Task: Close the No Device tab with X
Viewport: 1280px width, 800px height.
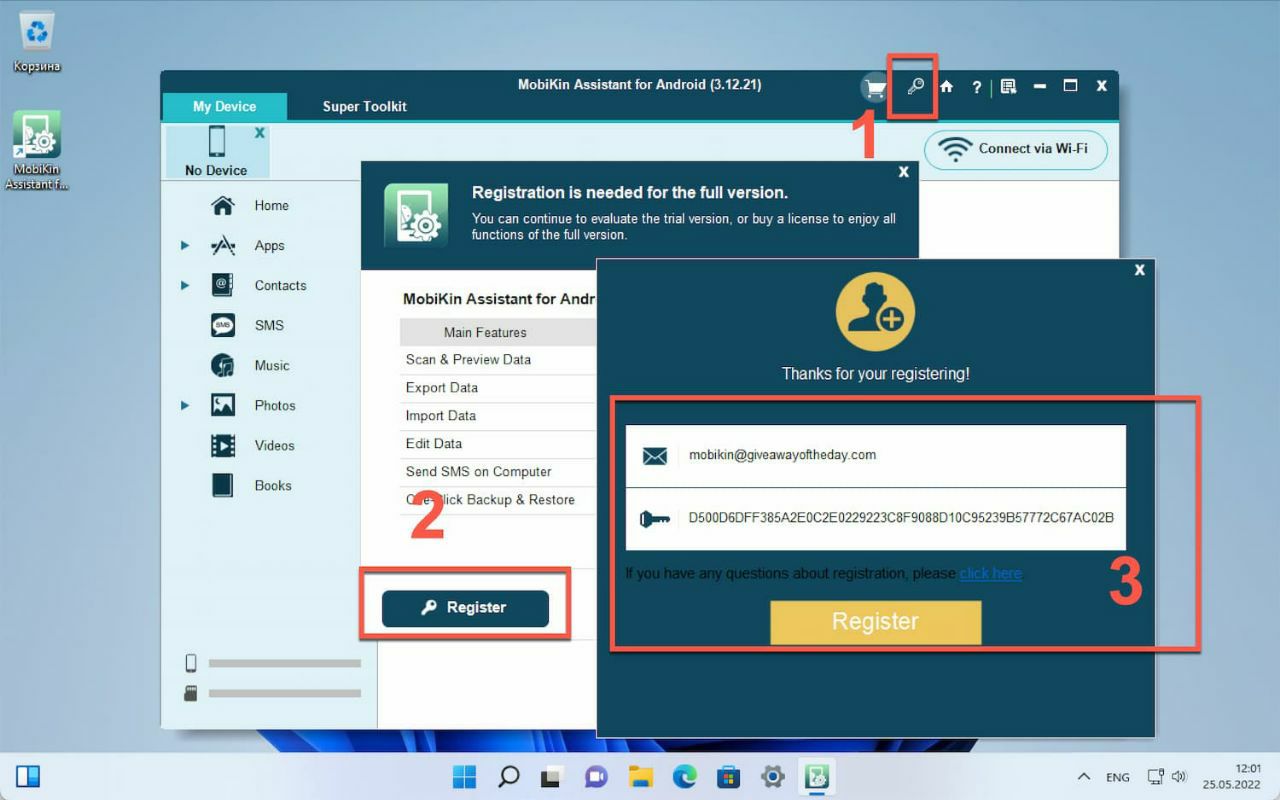Action: point(259,132)
